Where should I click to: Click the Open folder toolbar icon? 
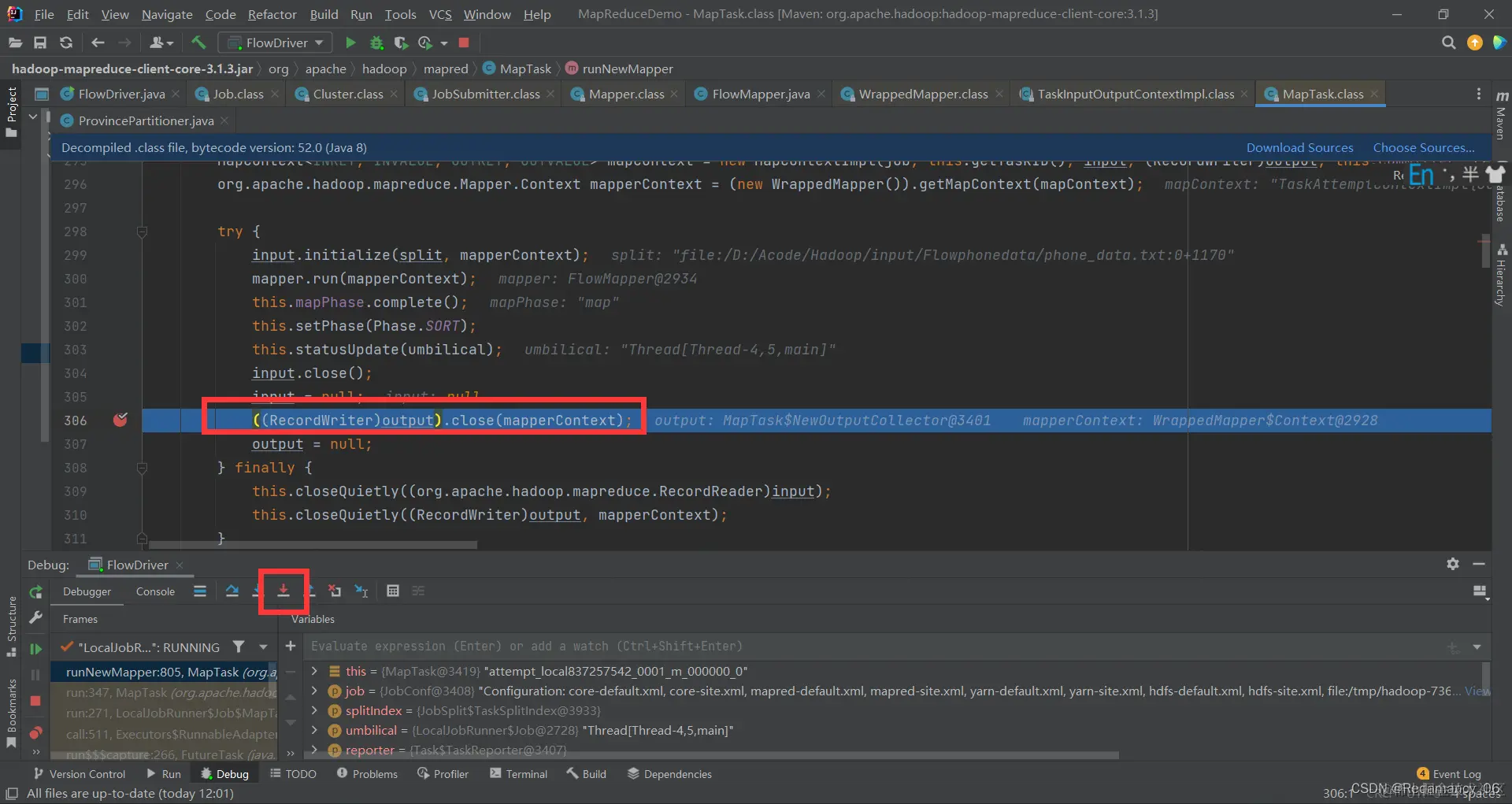[x=14, y=43]
